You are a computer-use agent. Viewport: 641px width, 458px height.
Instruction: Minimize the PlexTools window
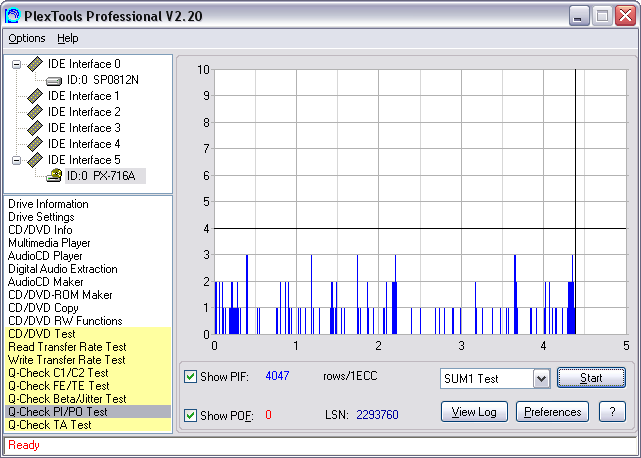[578, 16]
